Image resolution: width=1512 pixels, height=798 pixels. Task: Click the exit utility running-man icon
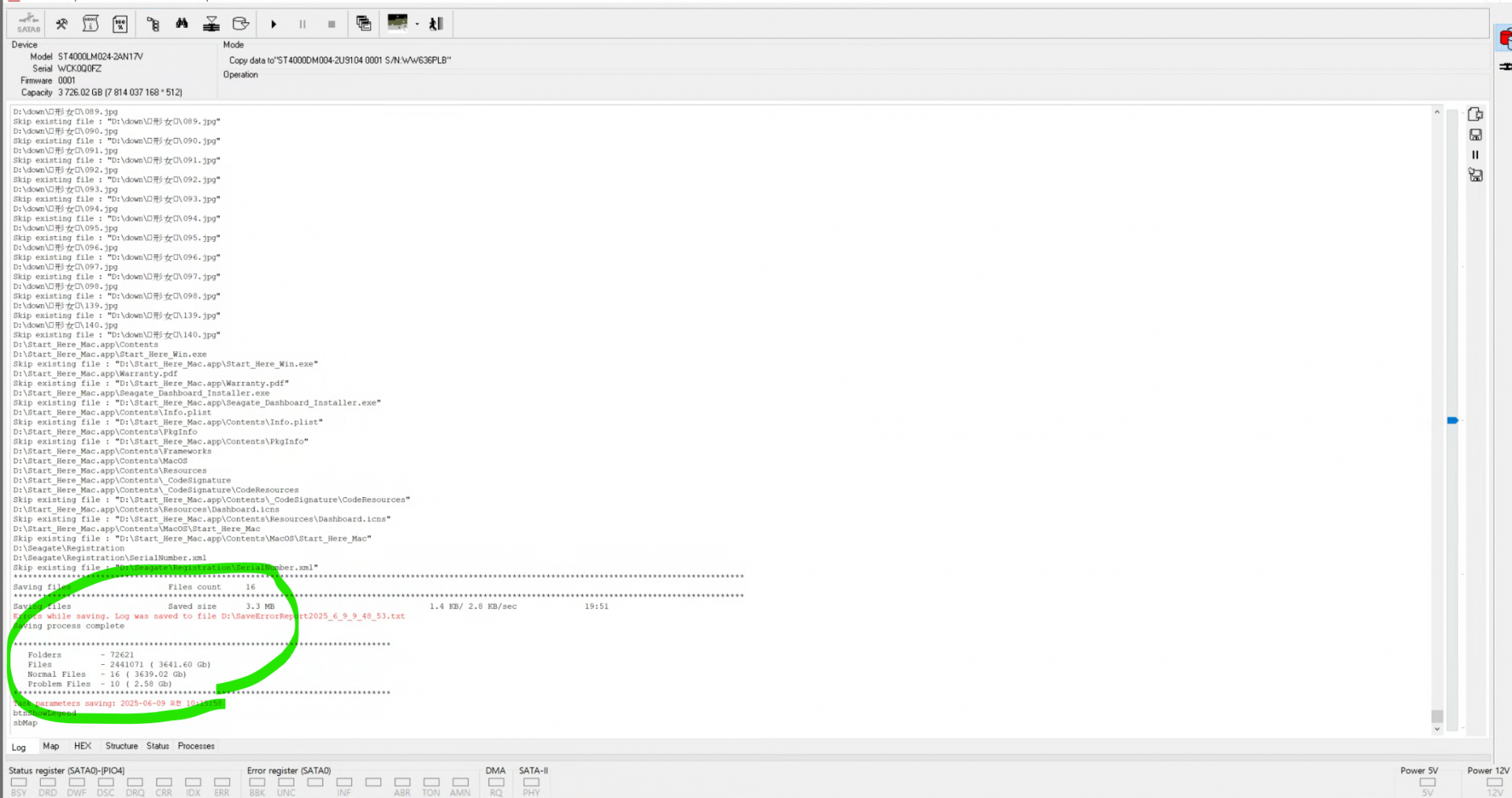tap(436, 24)
